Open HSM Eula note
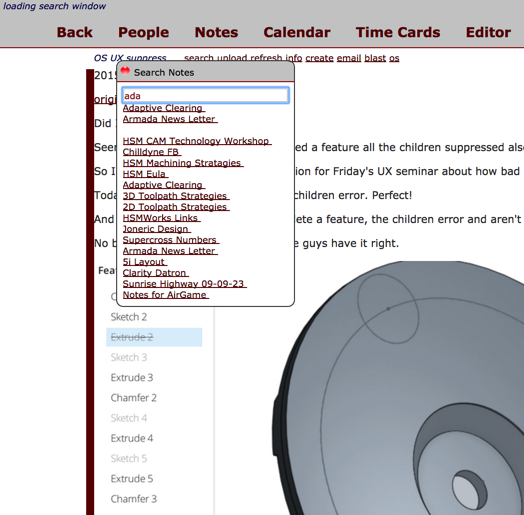This screenshot has width=524, height=515. [145, 174]
